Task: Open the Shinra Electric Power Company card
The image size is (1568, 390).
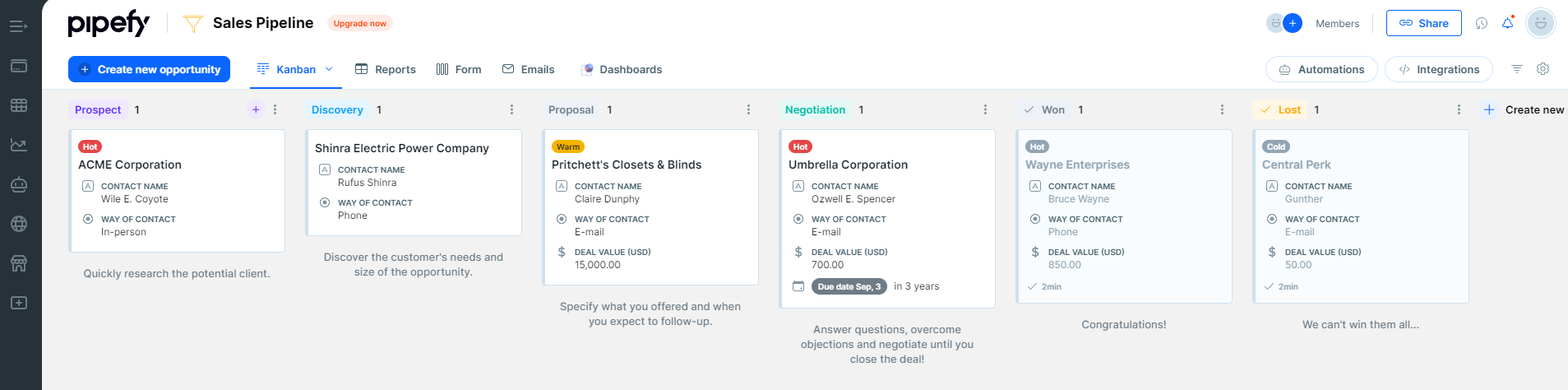Action: pyautogui.click(x=414, y=182)
